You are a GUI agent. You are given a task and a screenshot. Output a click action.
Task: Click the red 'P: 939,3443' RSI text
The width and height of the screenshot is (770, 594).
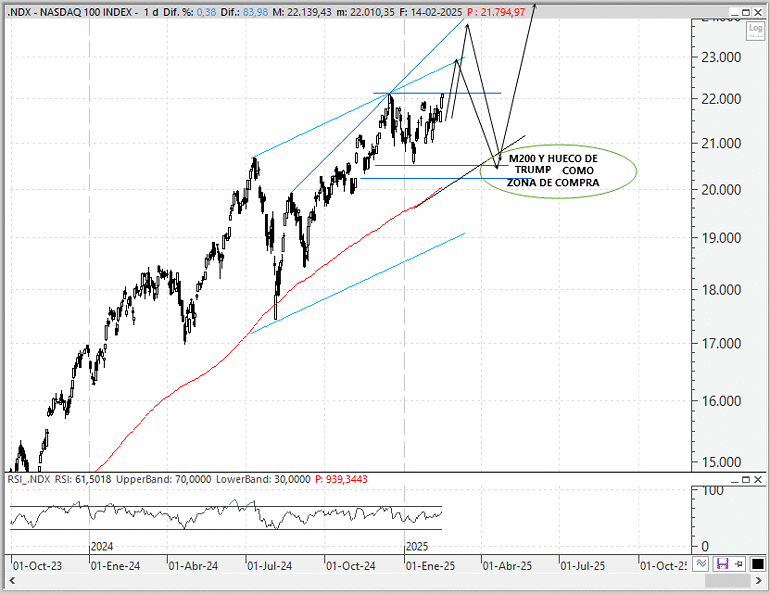pos(341,479)
